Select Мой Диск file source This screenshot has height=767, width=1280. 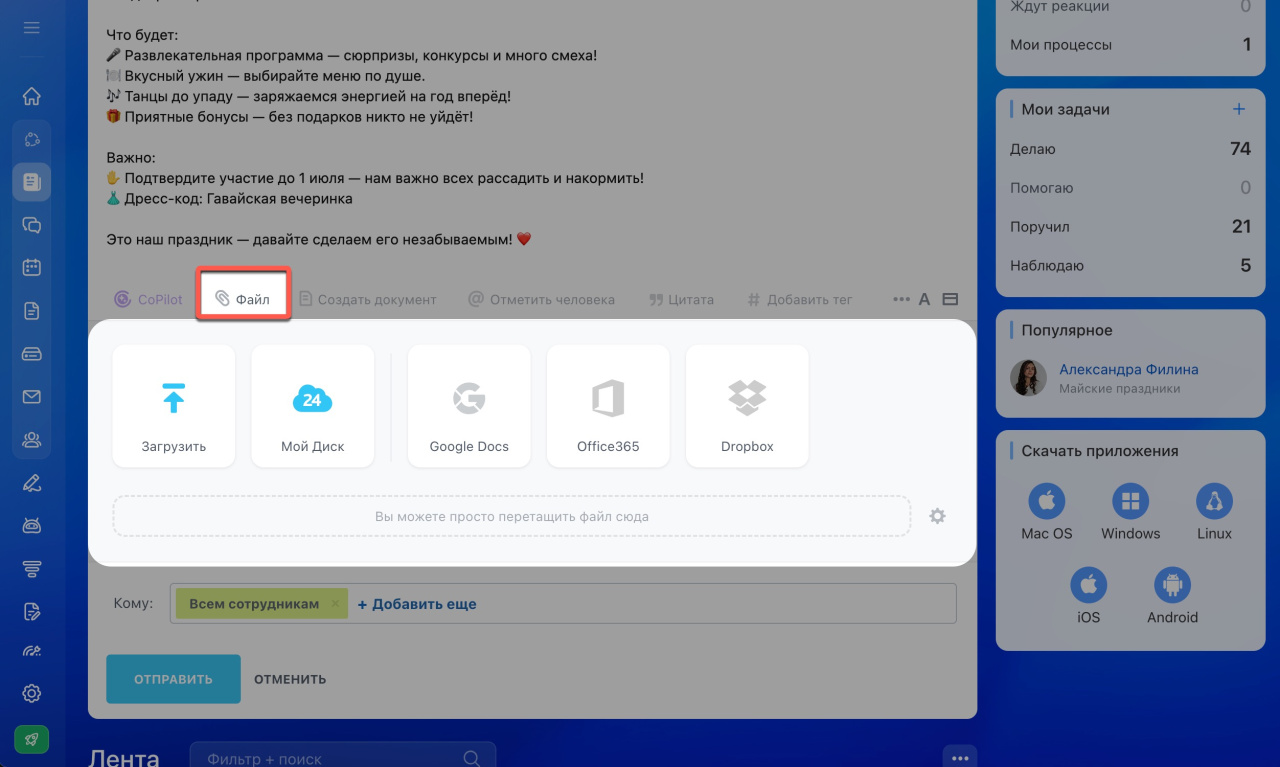[x=313, y=406]
